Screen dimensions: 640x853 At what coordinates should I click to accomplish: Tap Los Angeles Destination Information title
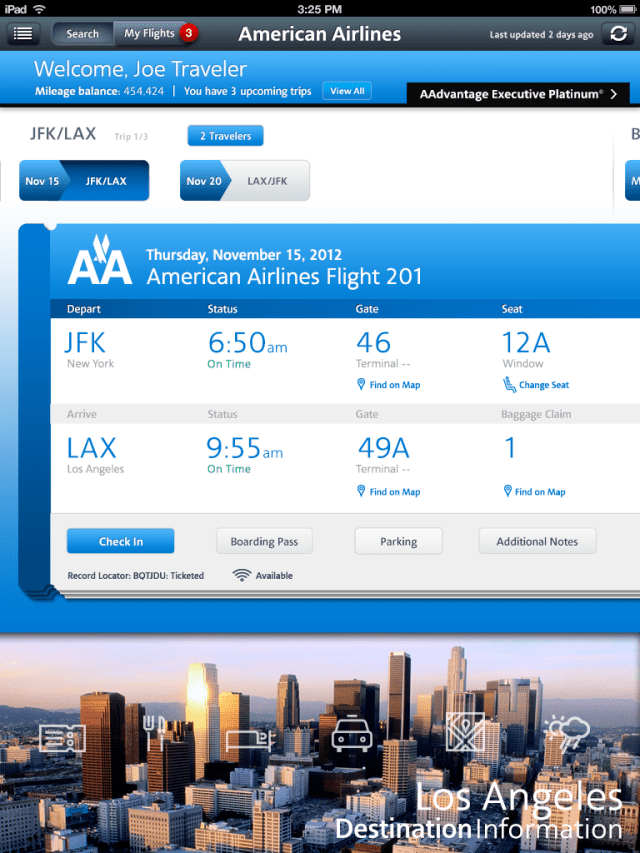(479, 812)
